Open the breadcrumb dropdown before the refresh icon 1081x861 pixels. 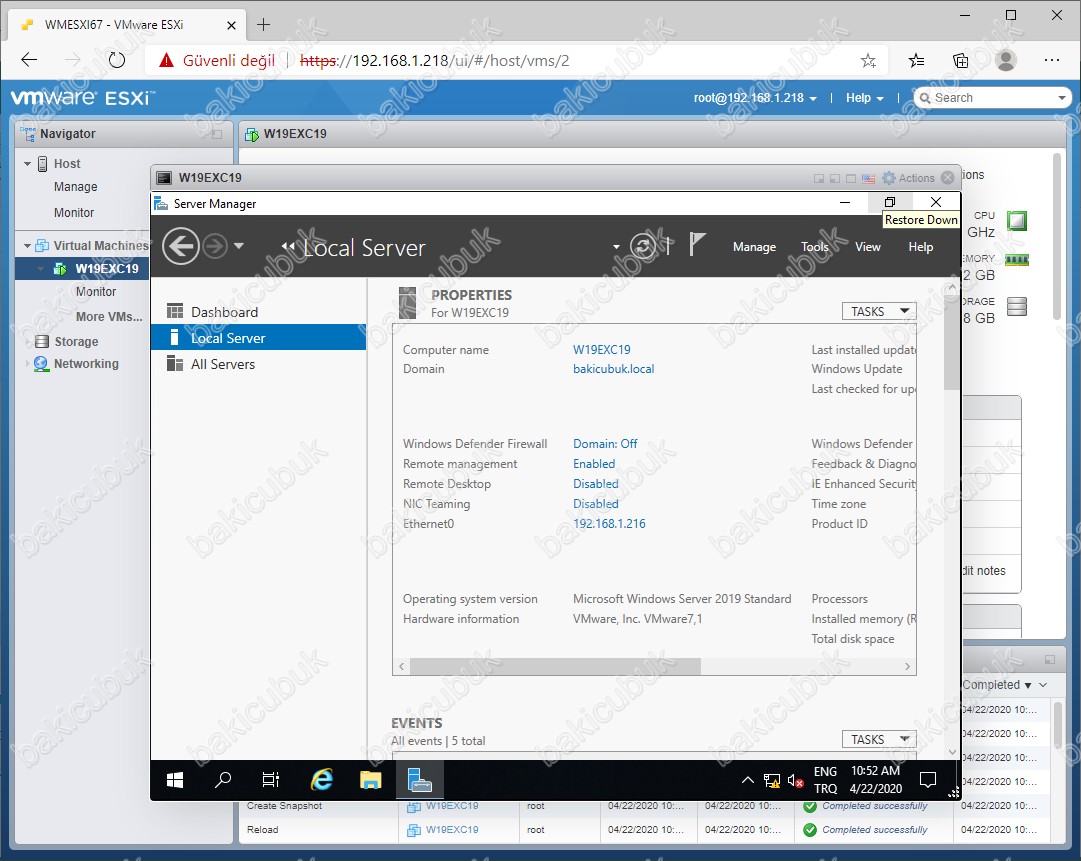[616, 246]
